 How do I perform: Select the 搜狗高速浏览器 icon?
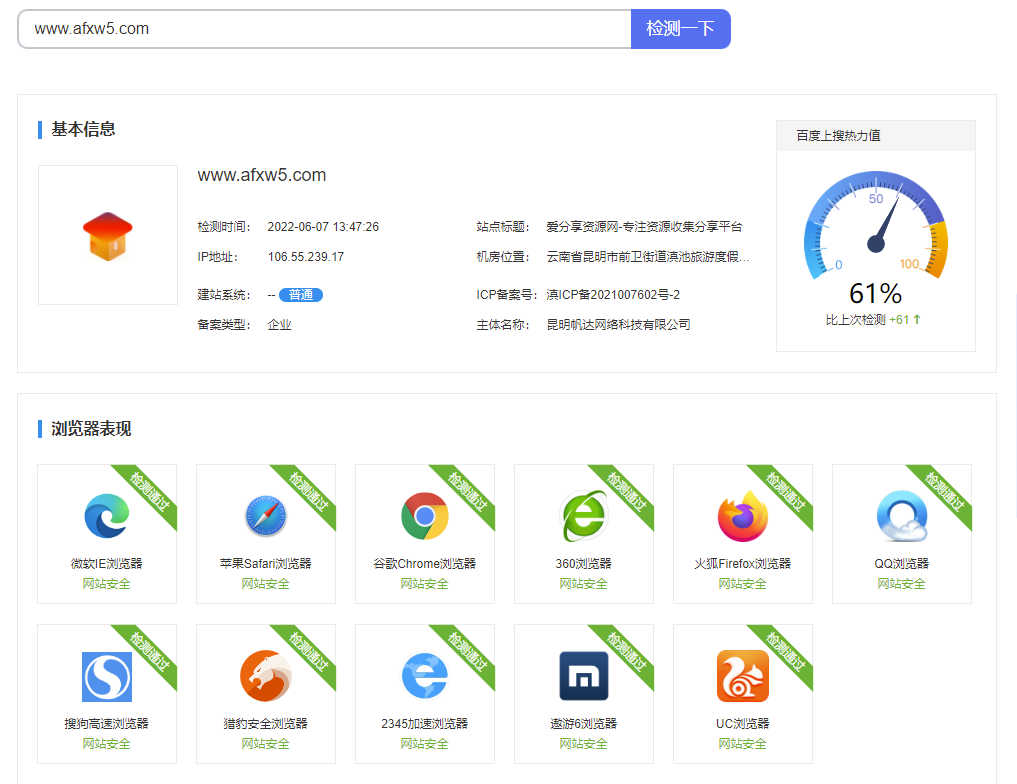[x=107, y=677]
